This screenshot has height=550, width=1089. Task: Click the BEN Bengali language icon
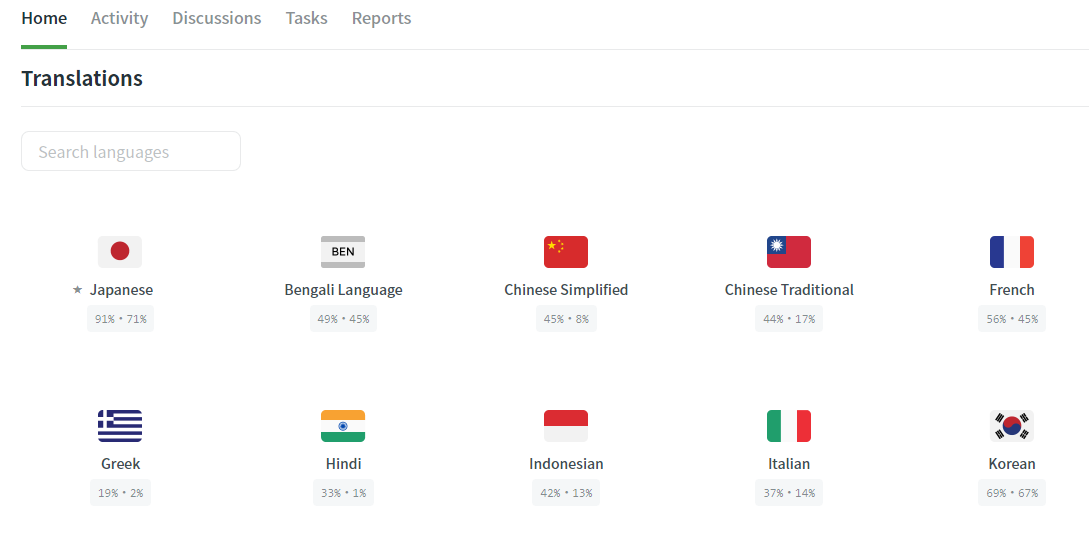tap(343, 251)
